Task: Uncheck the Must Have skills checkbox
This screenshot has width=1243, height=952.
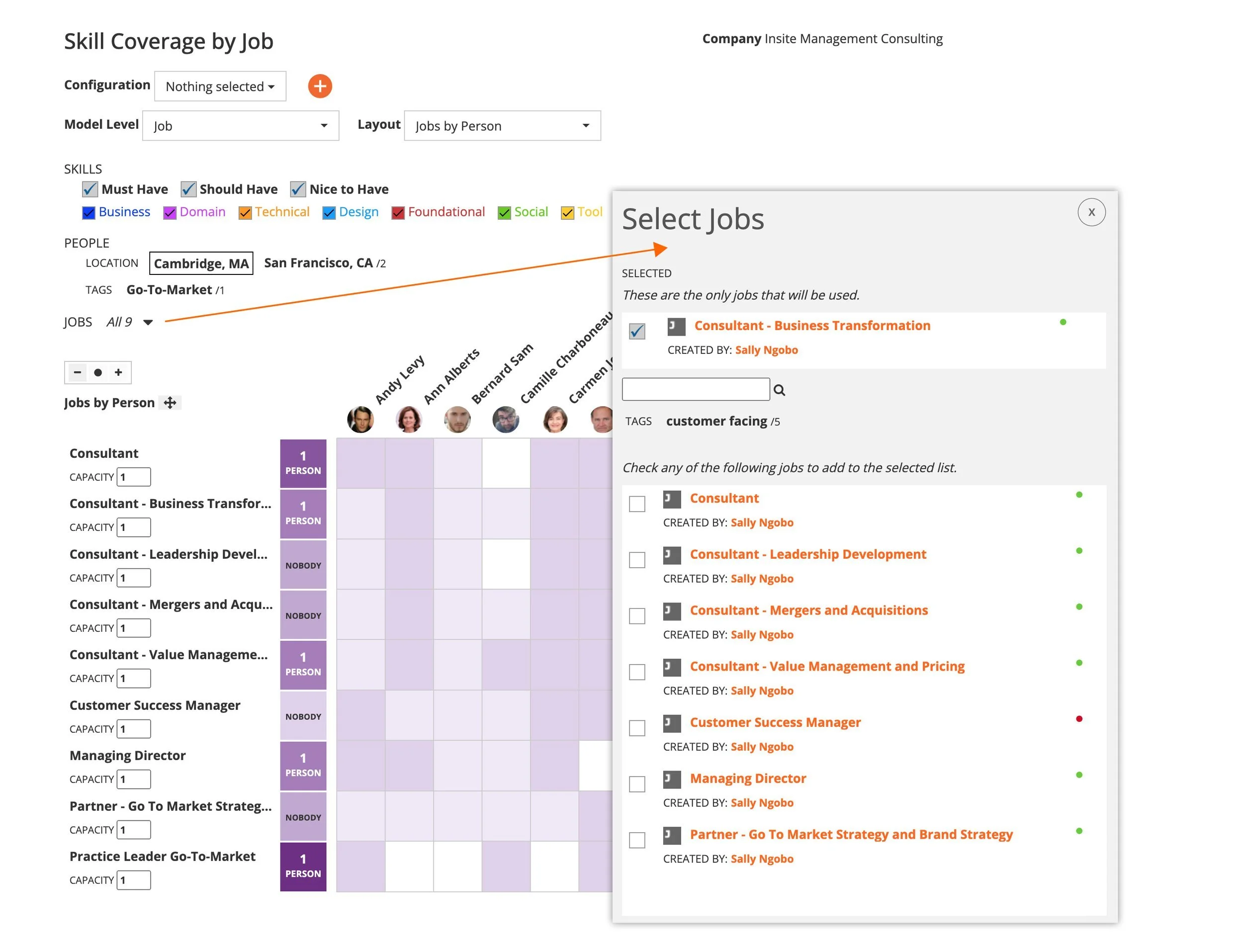Action: click(89, 189)
